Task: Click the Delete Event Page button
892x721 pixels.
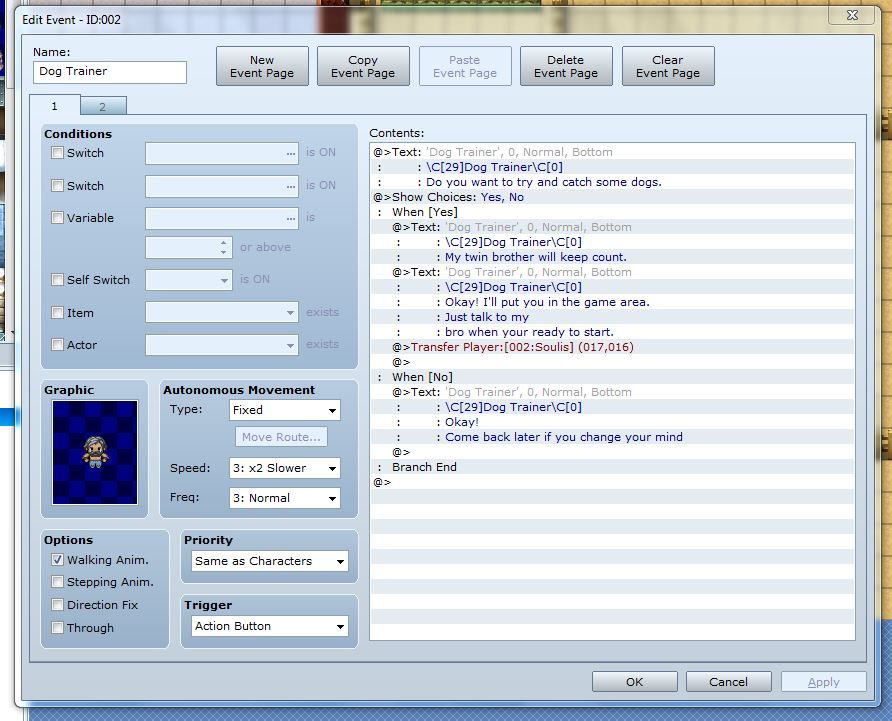Action: click(565, 66)
